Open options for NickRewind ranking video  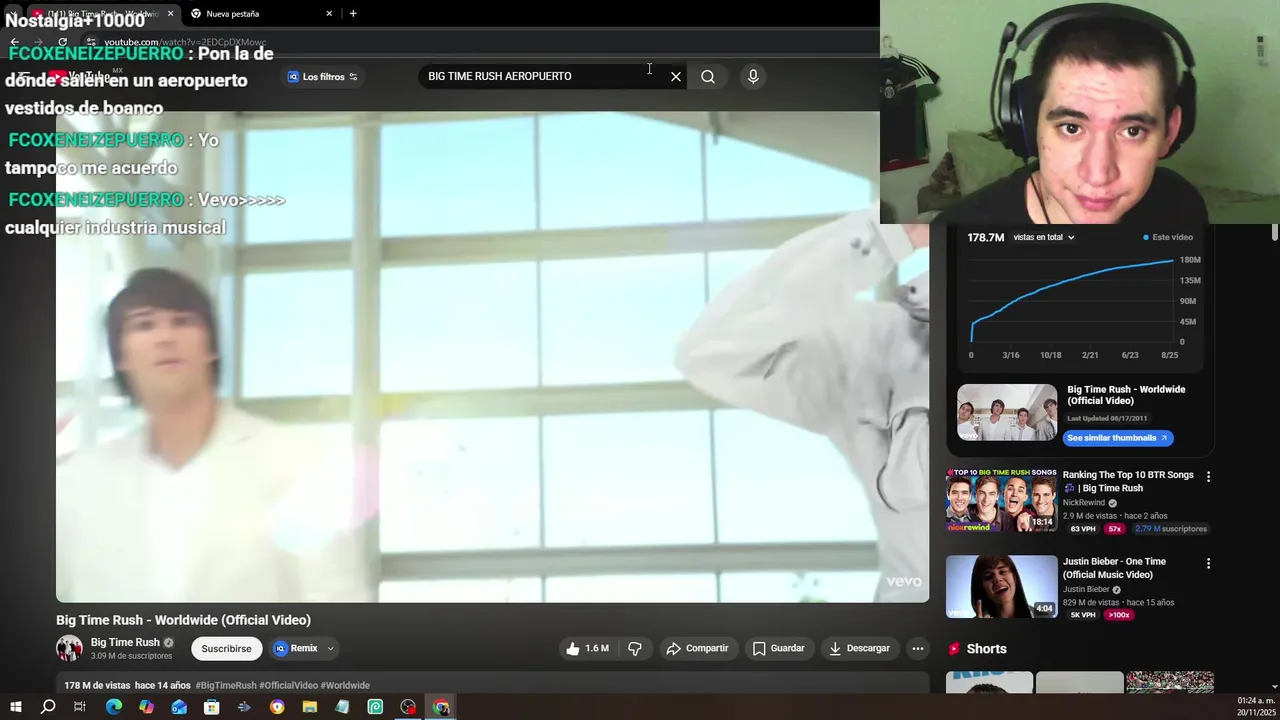coord(1208,477)
